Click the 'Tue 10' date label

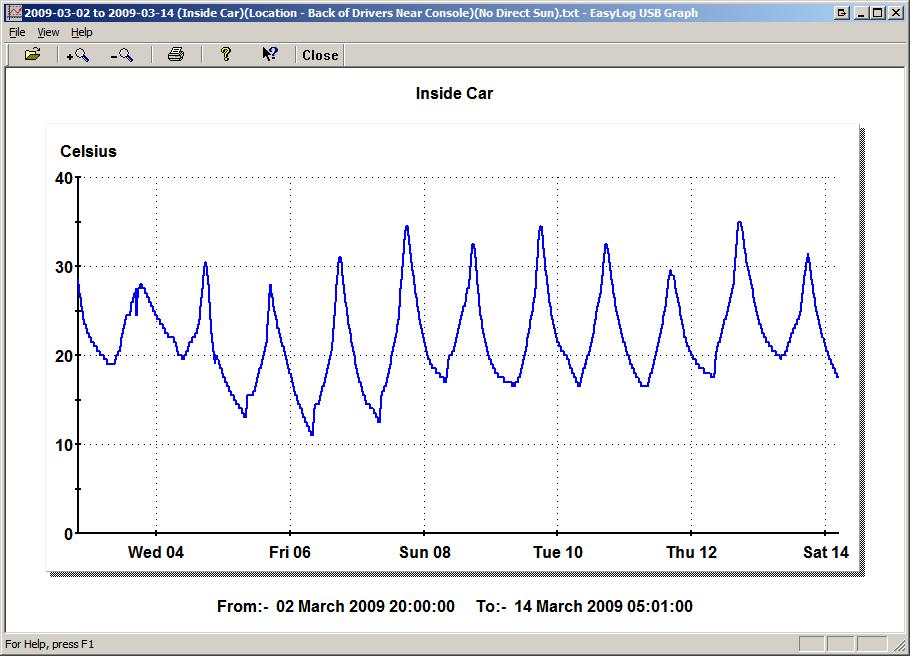[x=558, y=552]
